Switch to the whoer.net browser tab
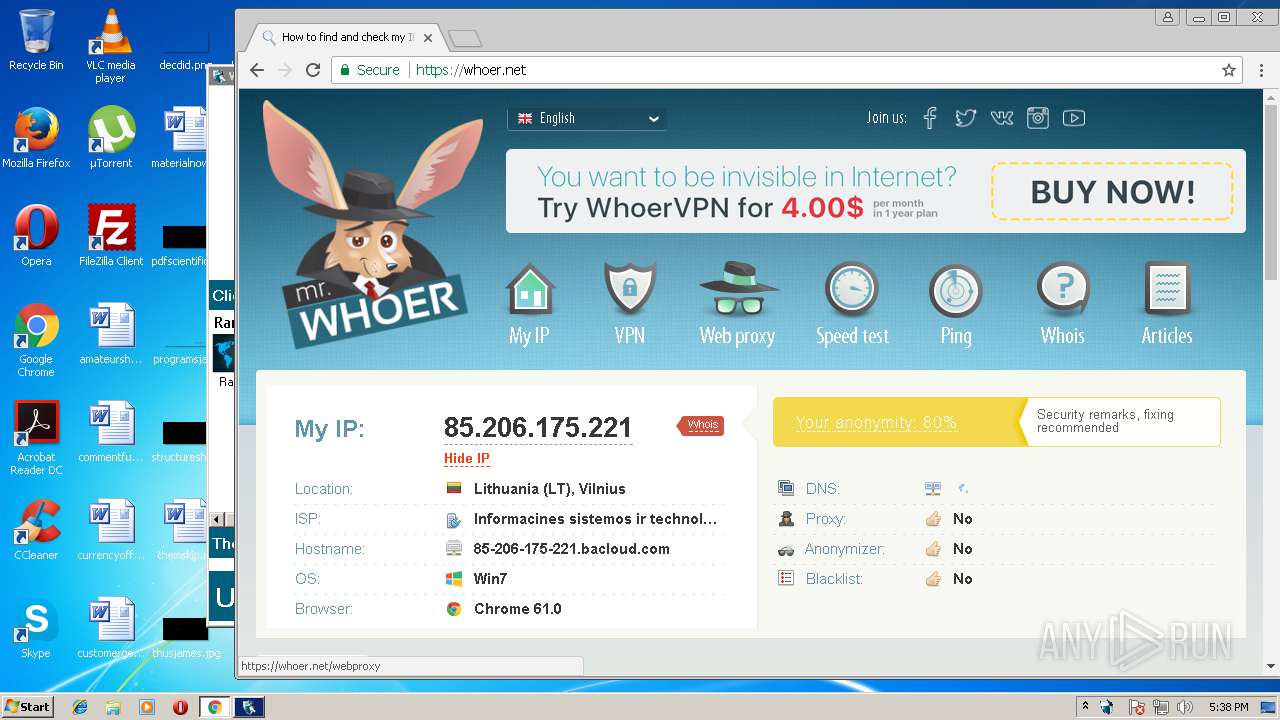 (346, 38)
